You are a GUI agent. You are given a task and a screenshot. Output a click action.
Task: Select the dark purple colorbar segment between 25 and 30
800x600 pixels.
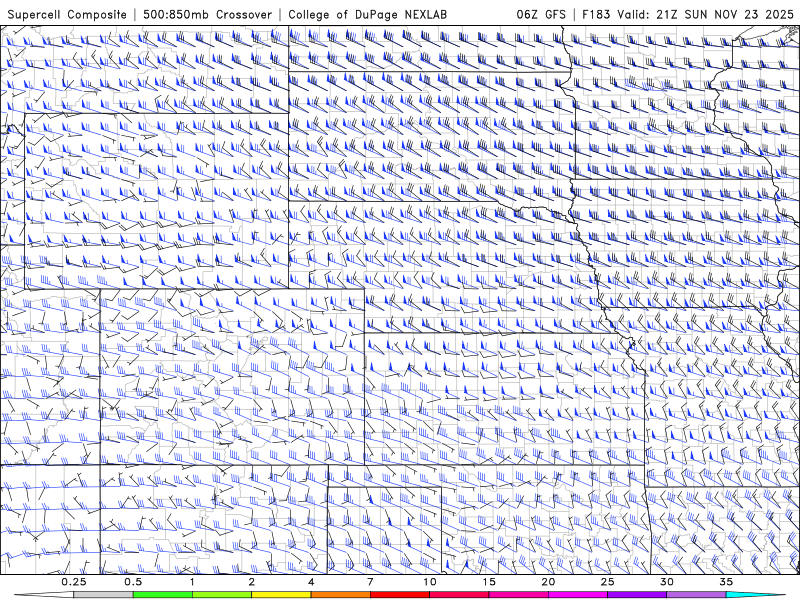(637, 595)
